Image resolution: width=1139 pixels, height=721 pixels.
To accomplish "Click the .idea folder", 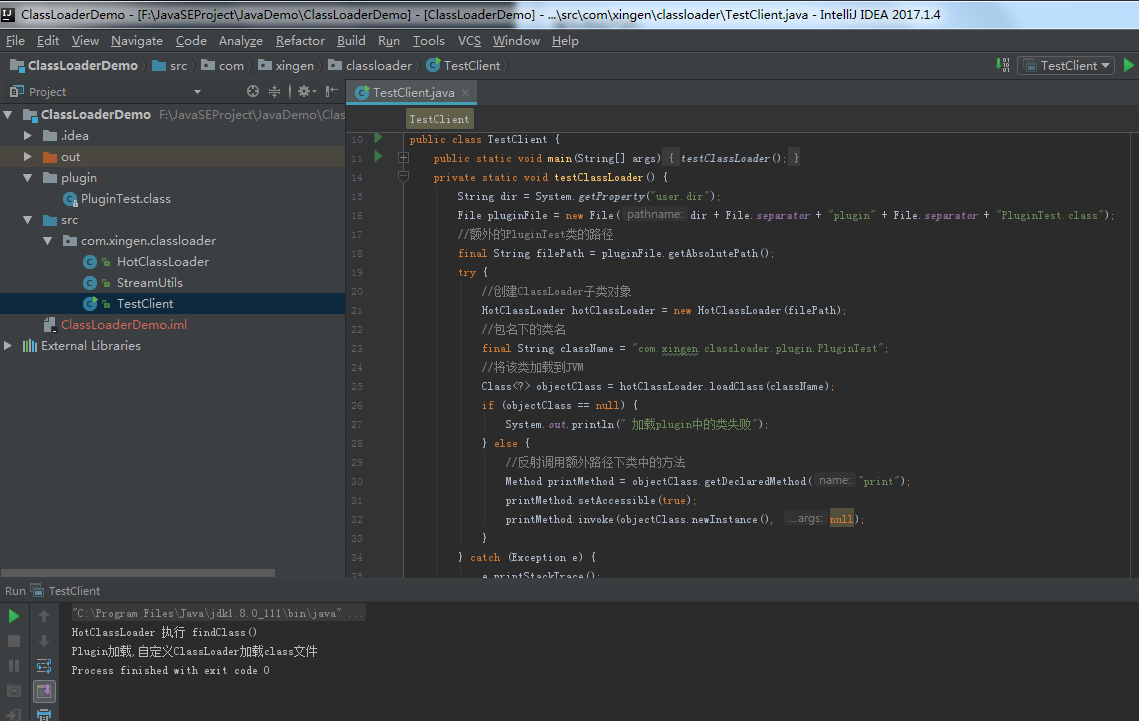I will tap(74, 136).
